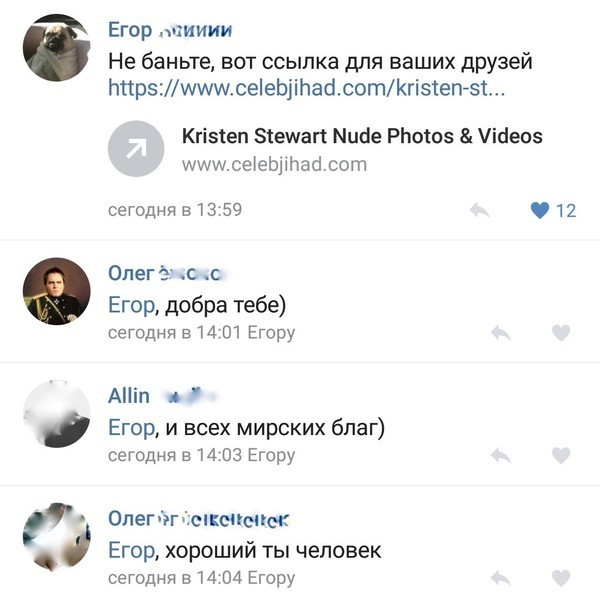Like Егор's comment with 12 hearts

tap(540, 211)
